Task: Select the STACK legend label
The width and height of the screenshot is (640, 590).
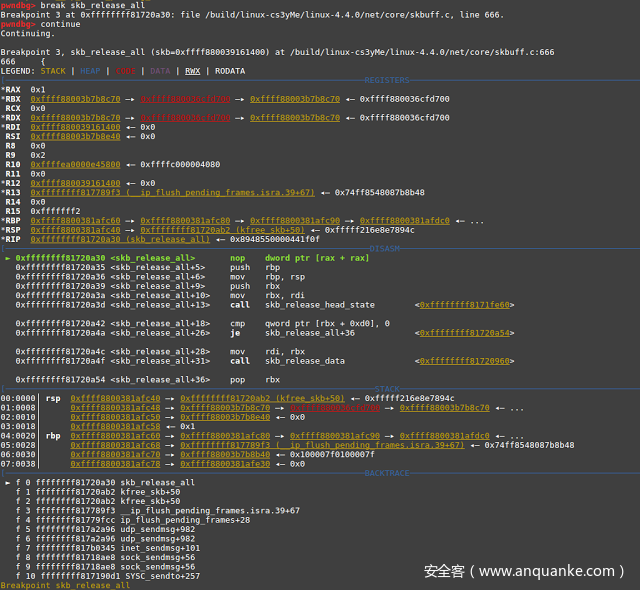Action: click(53, 71)
